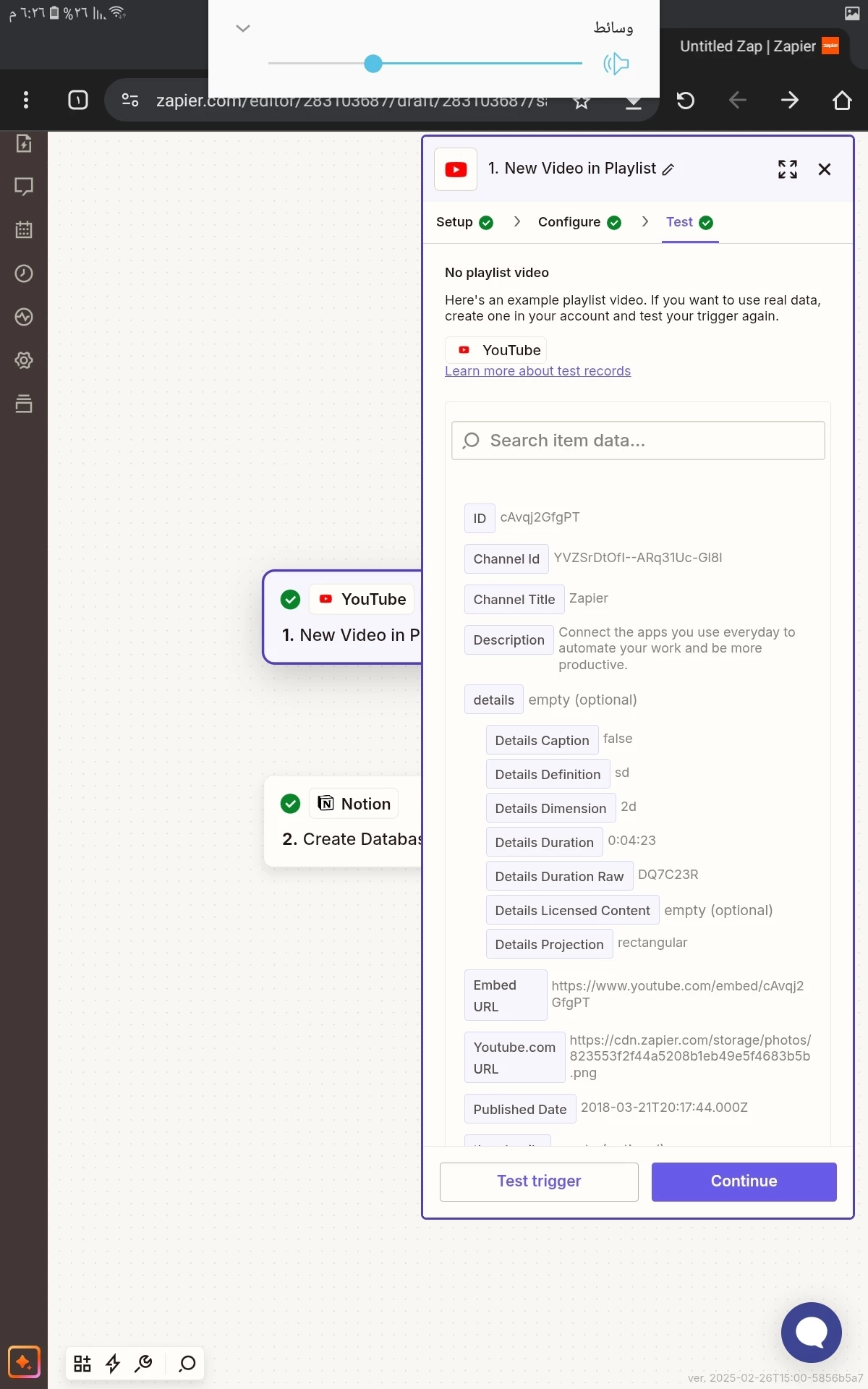Click the Channel Id field label
Viewport: 868px width, 1389px height.
506,559
